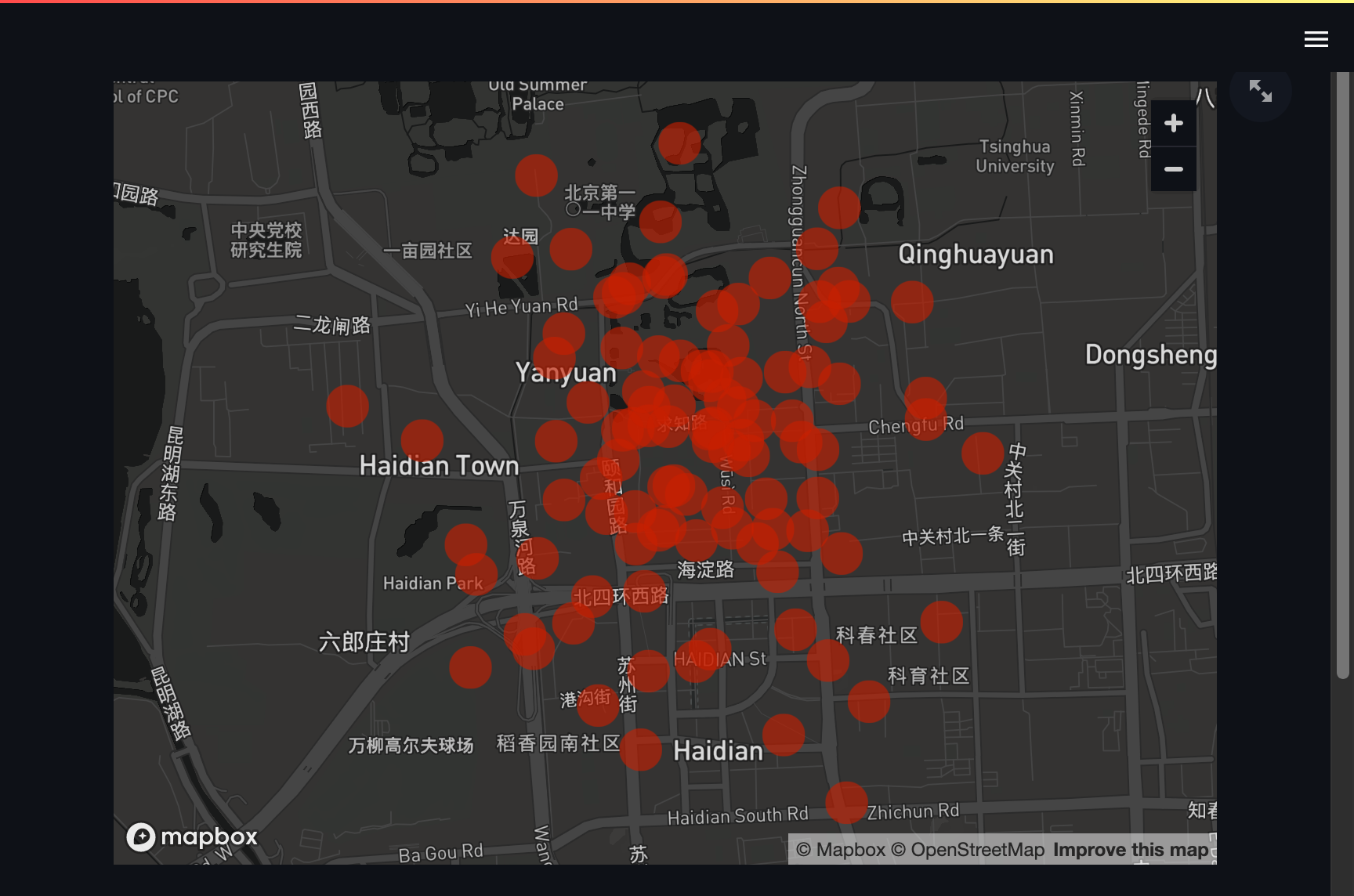Screen dimensions: 1354x896
Task: Click the Old Summer Palace label
Action: click(538, 95)
